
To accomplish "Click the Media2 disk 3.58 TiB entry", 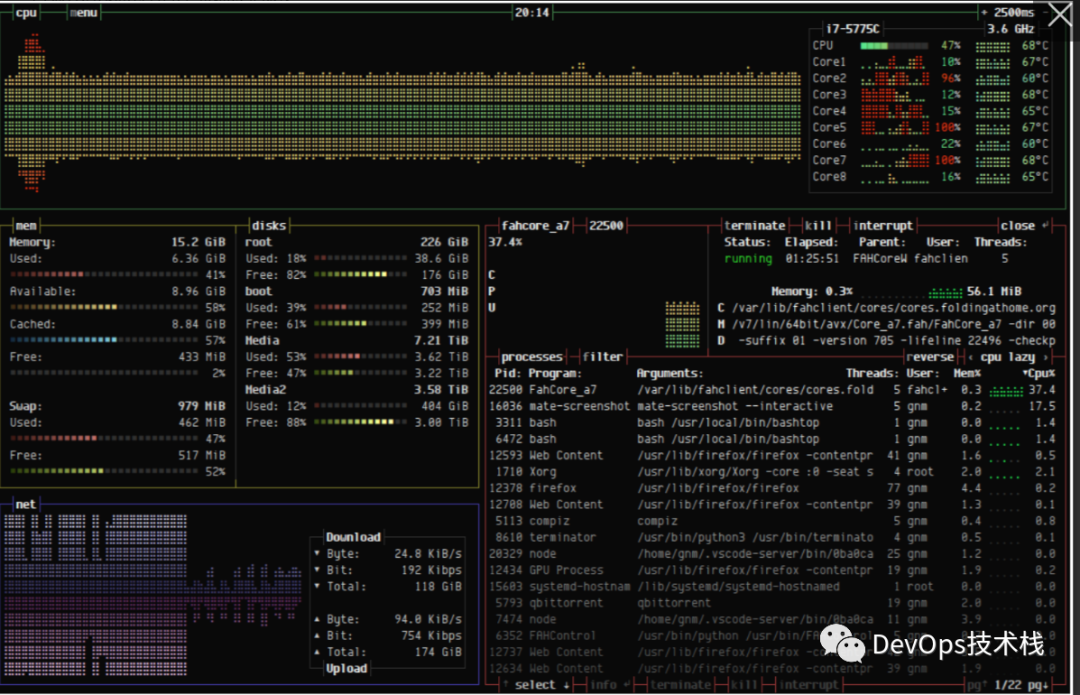I will coord(356,390).
